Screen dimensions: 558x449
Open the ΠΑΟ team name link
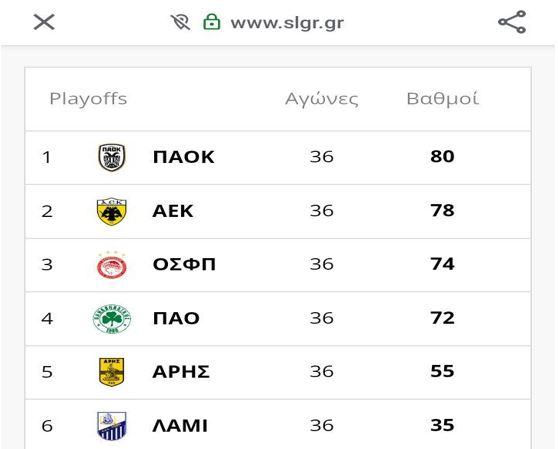click(176, 318)
